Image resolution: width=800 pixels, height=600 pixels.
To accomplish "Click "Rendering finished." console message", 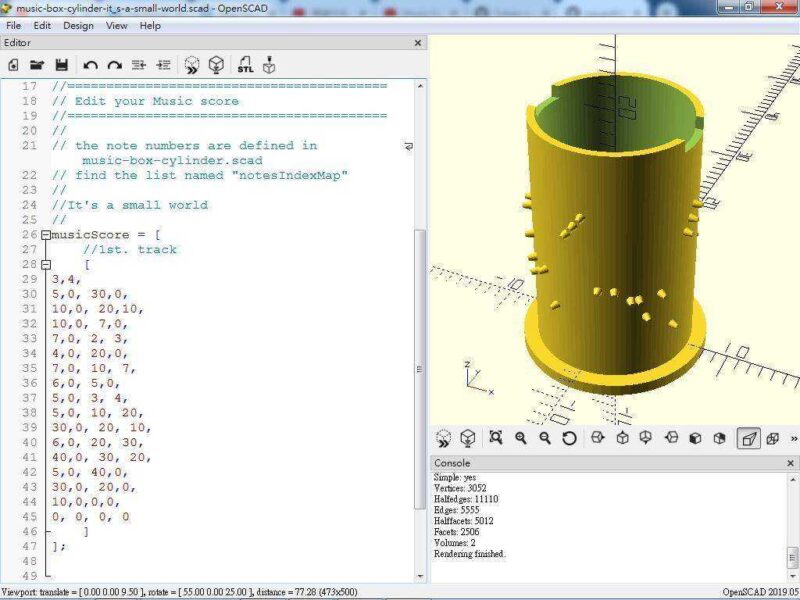I will pyautogui.click(x=470, y=554).
